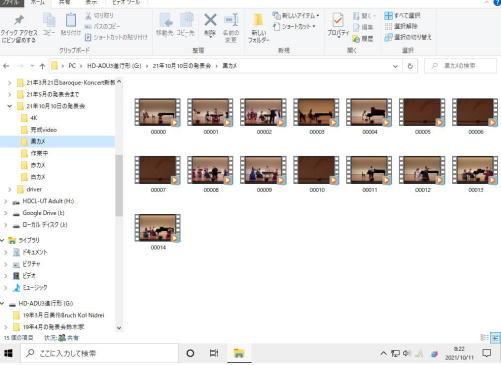Collapse the 21年10月10日の発表会 folder
The height and width of the screenshot is (365, 501).
(x=10, y=106)
